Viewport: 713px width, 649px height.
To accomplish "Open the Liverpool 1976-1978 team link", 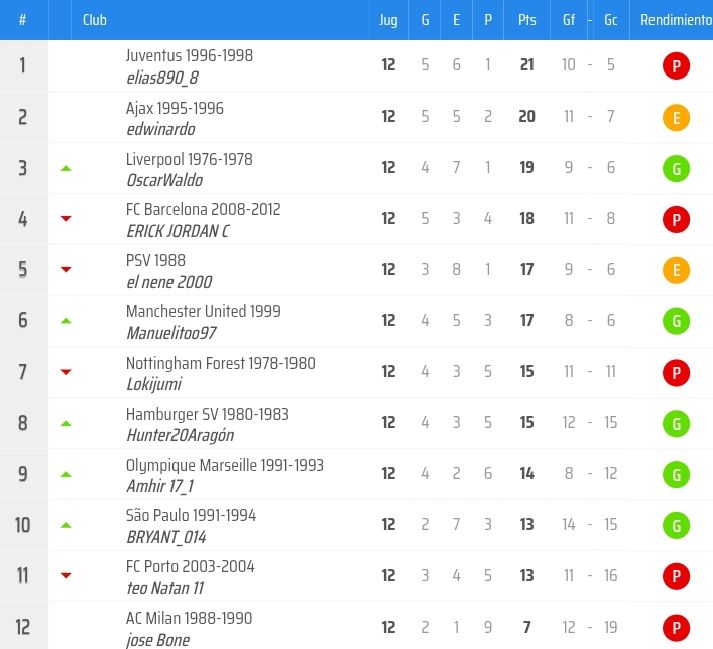I will [189, 159].
